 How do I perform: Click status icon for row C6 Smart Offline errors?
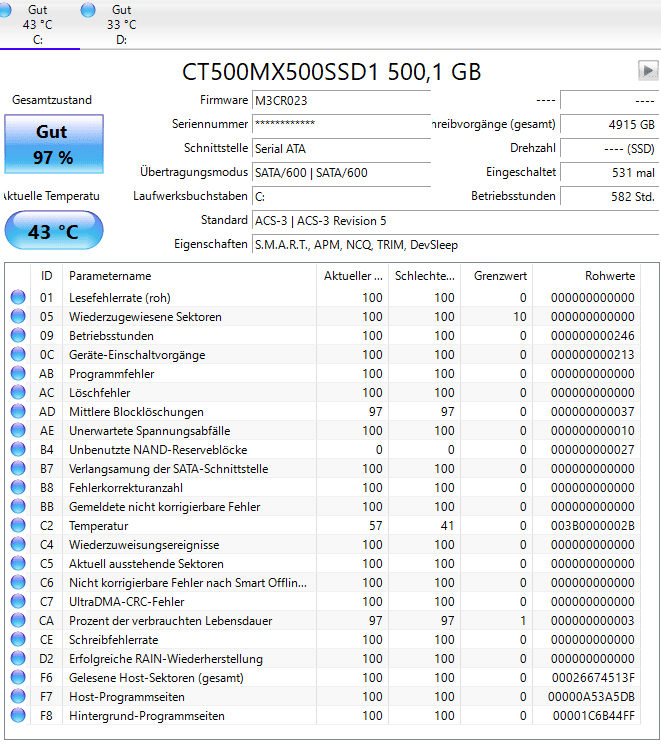click(18, 583)
